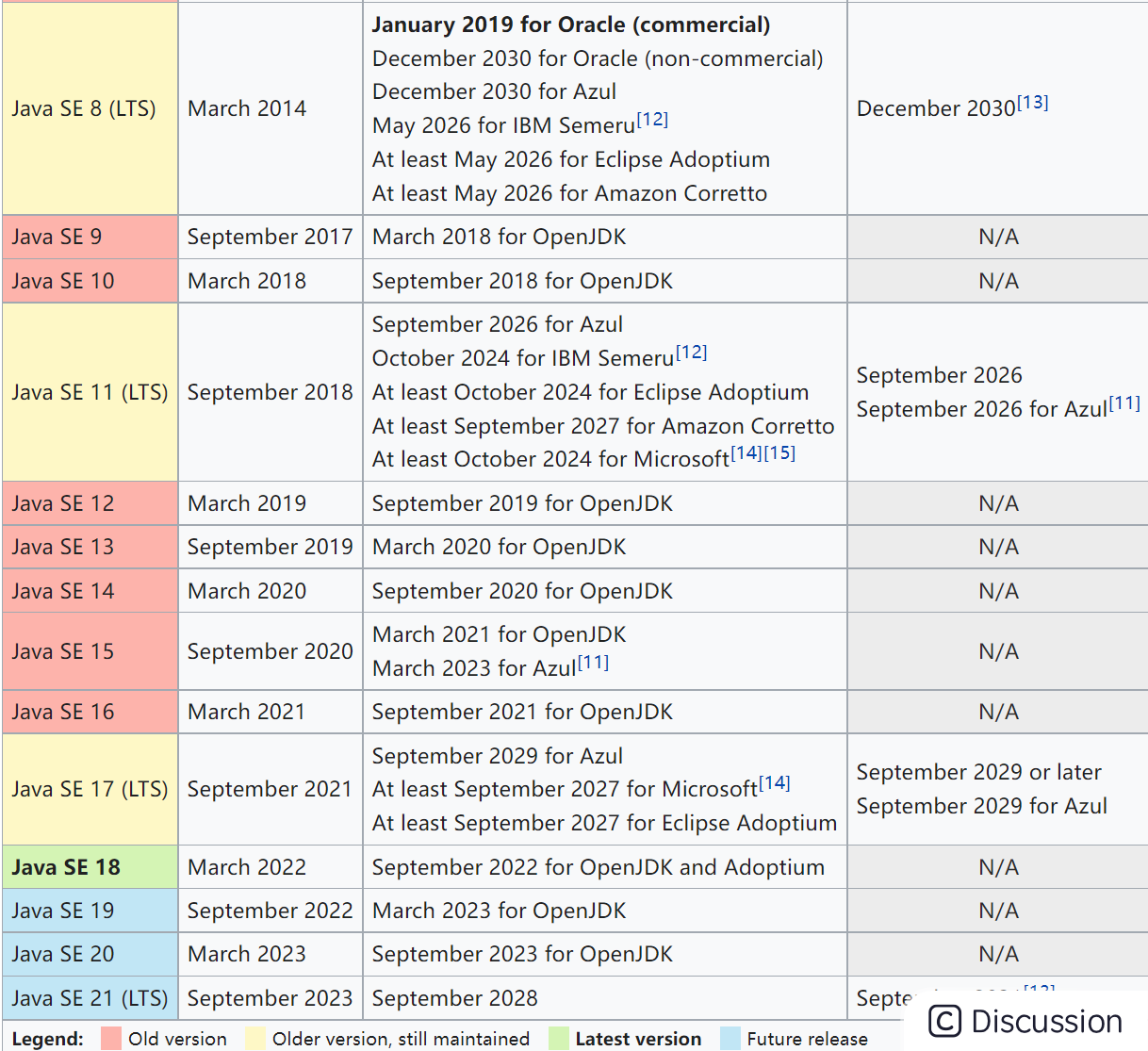Open reference [15] in Java SE 11 row

tap(779, 452)
